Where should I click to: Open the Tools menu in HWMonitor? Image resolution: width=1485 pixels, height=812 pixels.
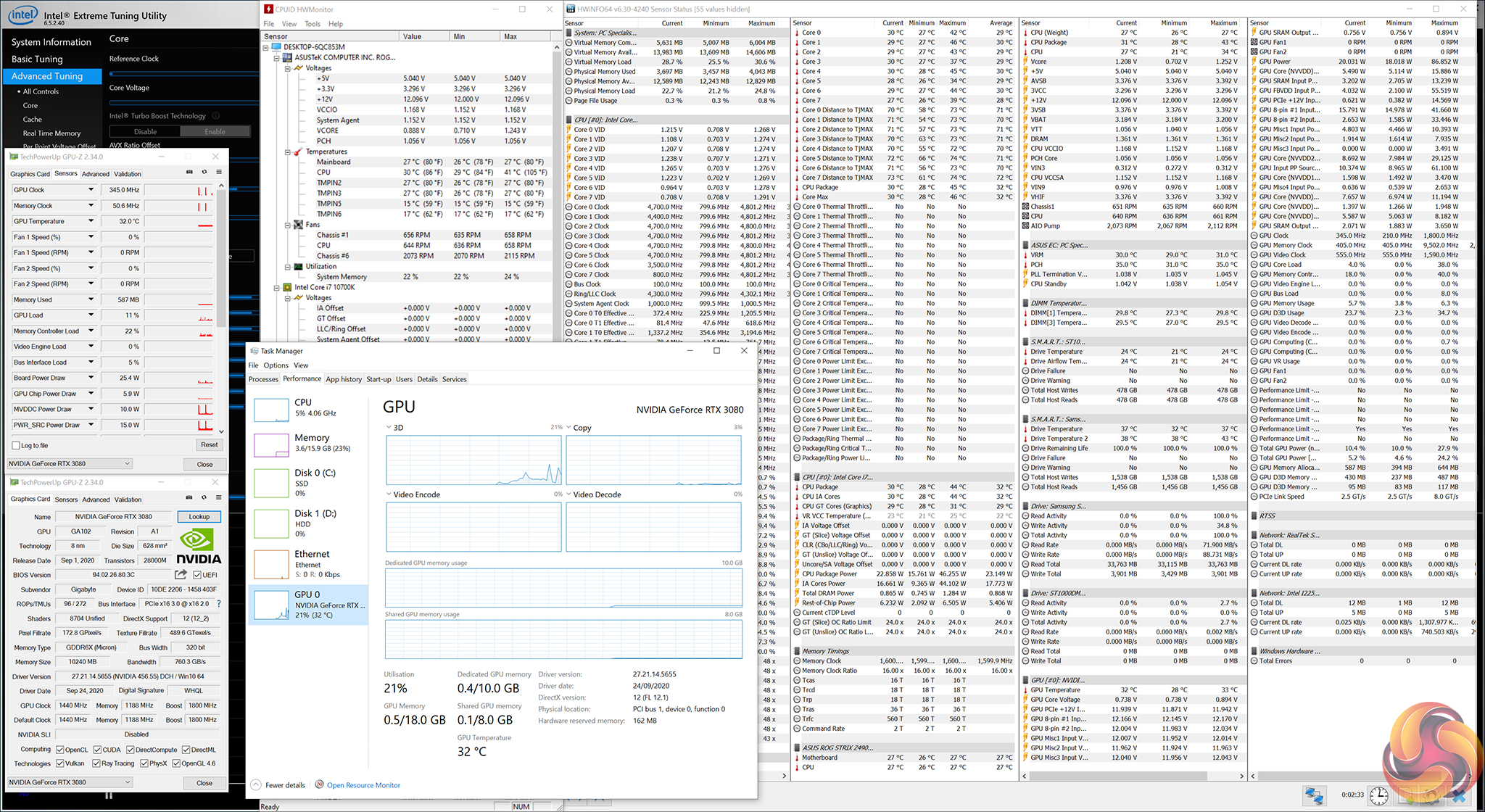click(x=313, y=24)
